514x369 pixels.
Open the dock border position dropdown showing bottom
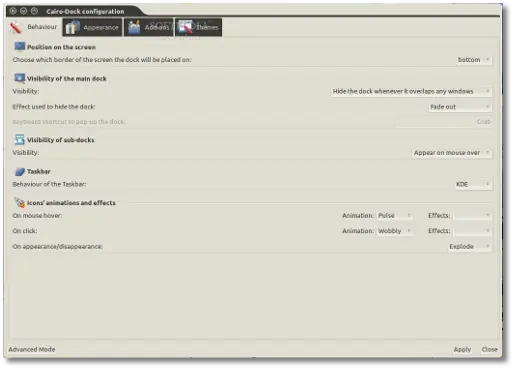tap(474, 60)
